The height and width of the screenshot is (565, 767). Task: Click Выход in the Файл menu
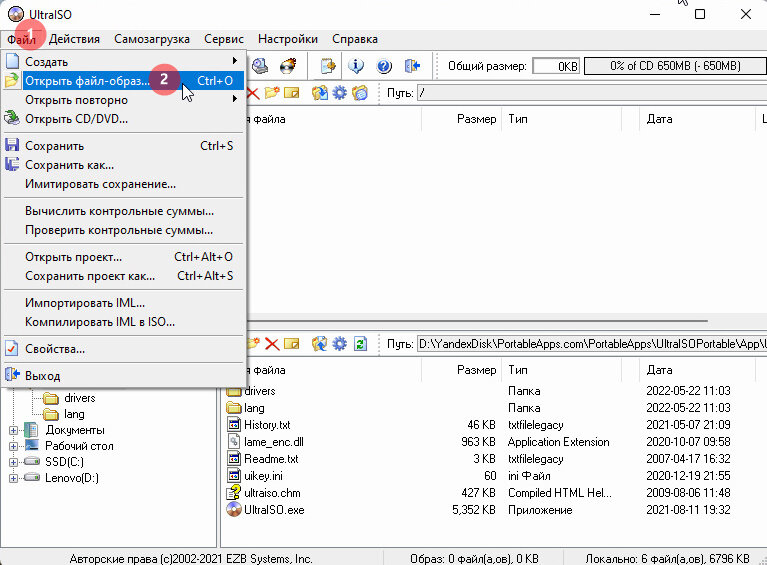123,376
